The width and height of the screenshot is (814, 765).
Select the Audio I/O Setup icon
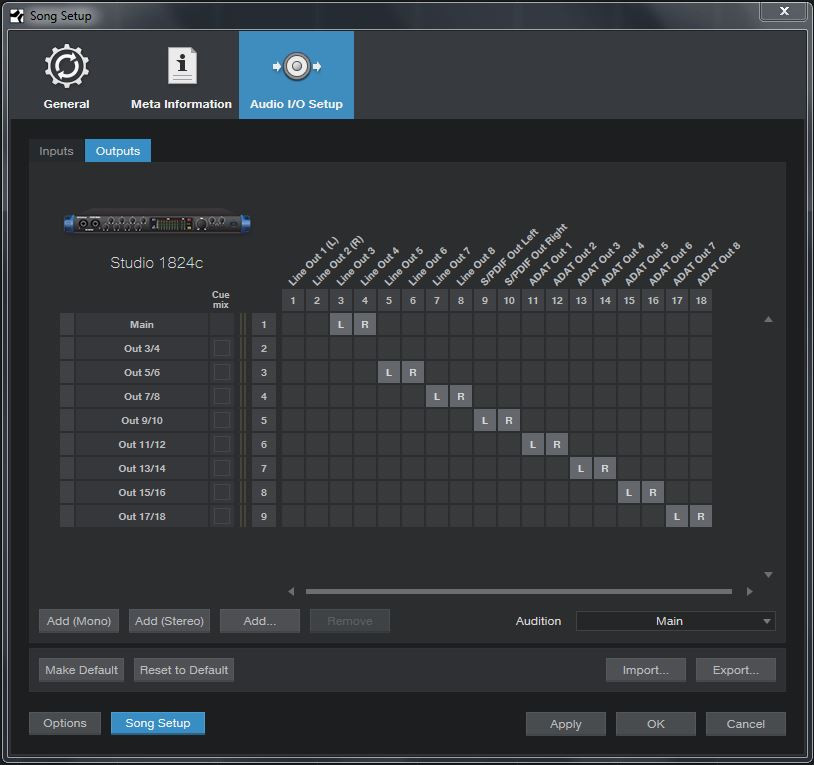click(296, 67)
